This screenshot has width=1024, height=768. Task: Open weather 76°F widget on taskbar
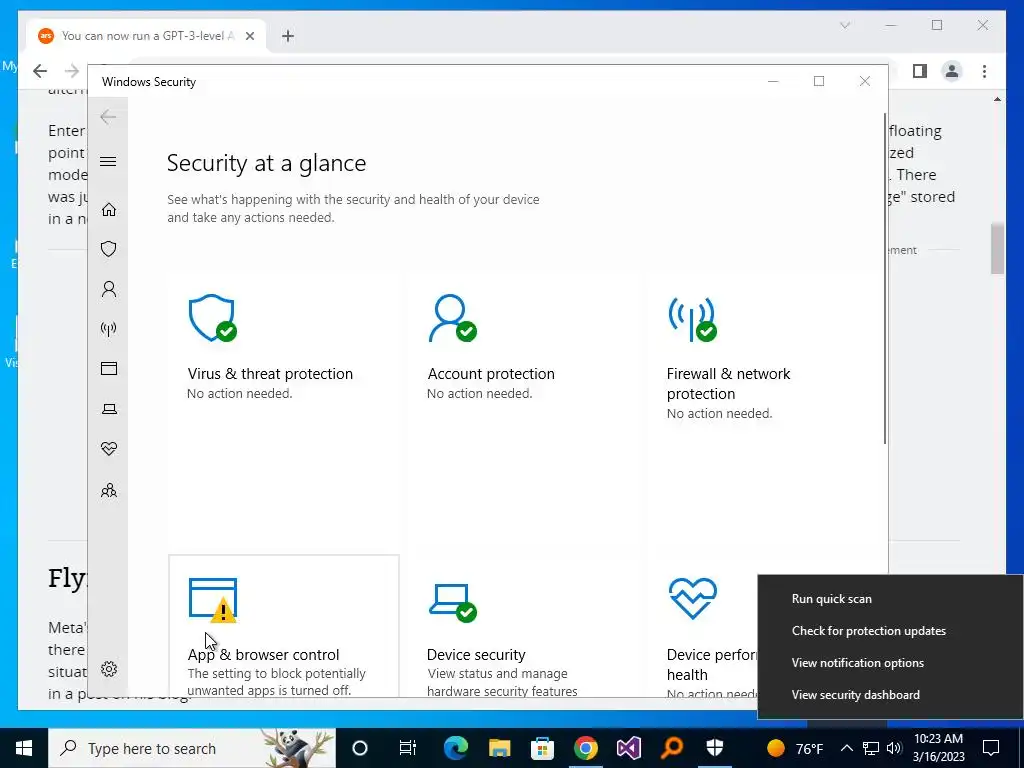[794, 748]
